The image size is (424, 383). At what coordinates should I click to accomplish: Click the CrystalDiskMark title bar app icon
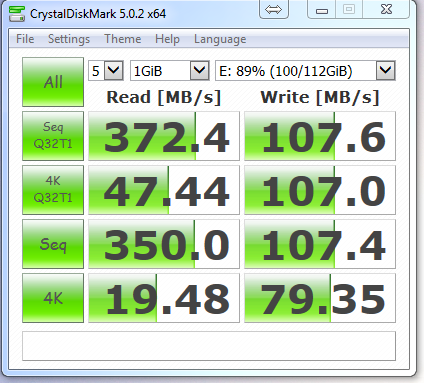click(17, 14)
